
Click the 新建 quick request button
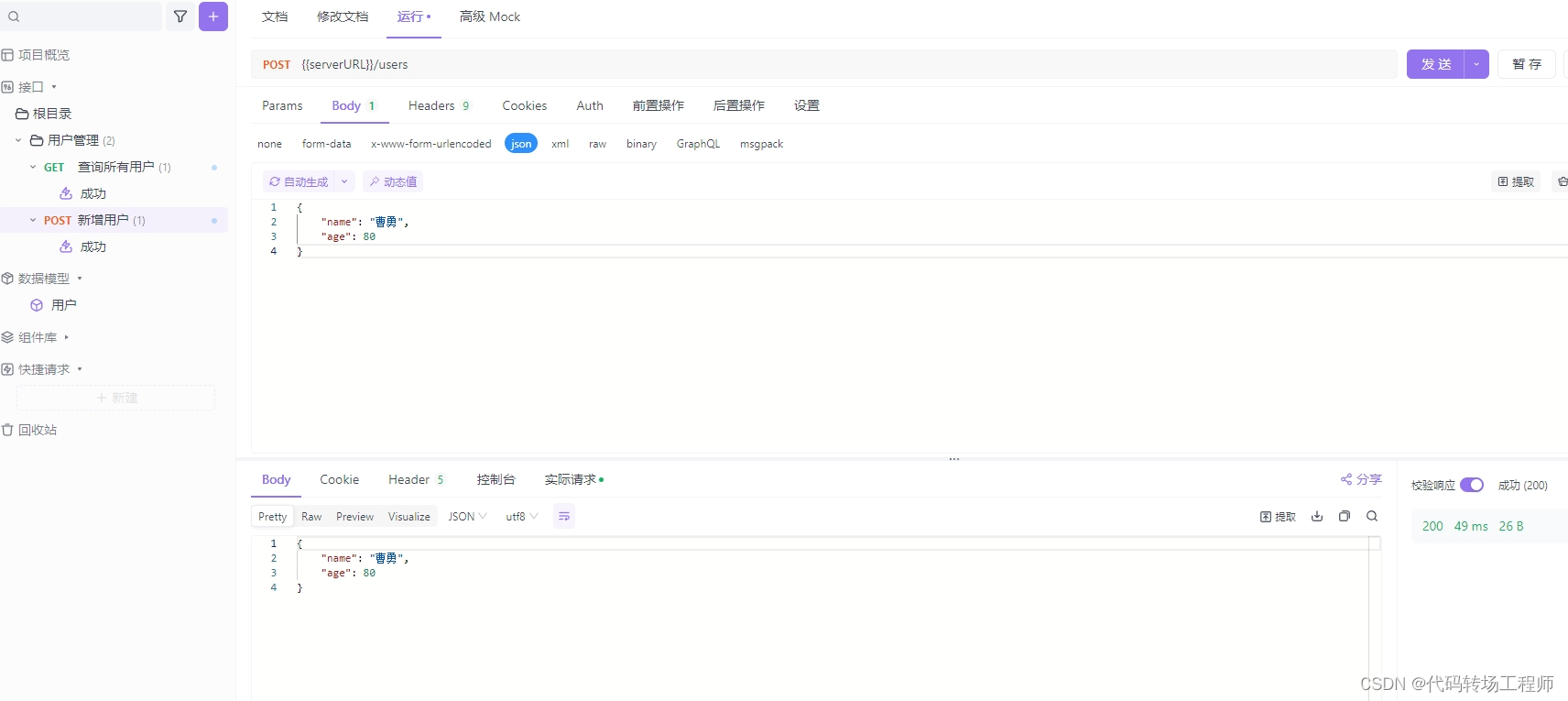[116, 398]
